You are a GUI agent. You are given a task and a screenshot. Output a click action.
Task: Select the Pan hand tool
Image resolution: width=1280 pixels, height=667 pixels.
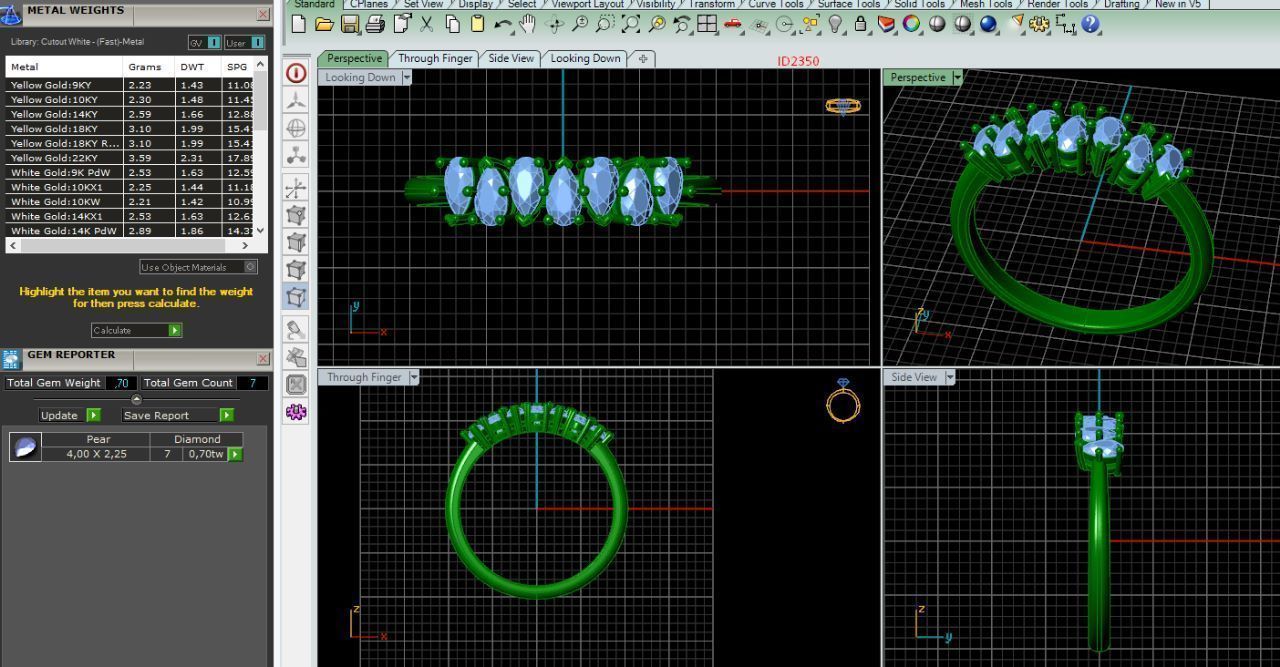click(527, 24)
